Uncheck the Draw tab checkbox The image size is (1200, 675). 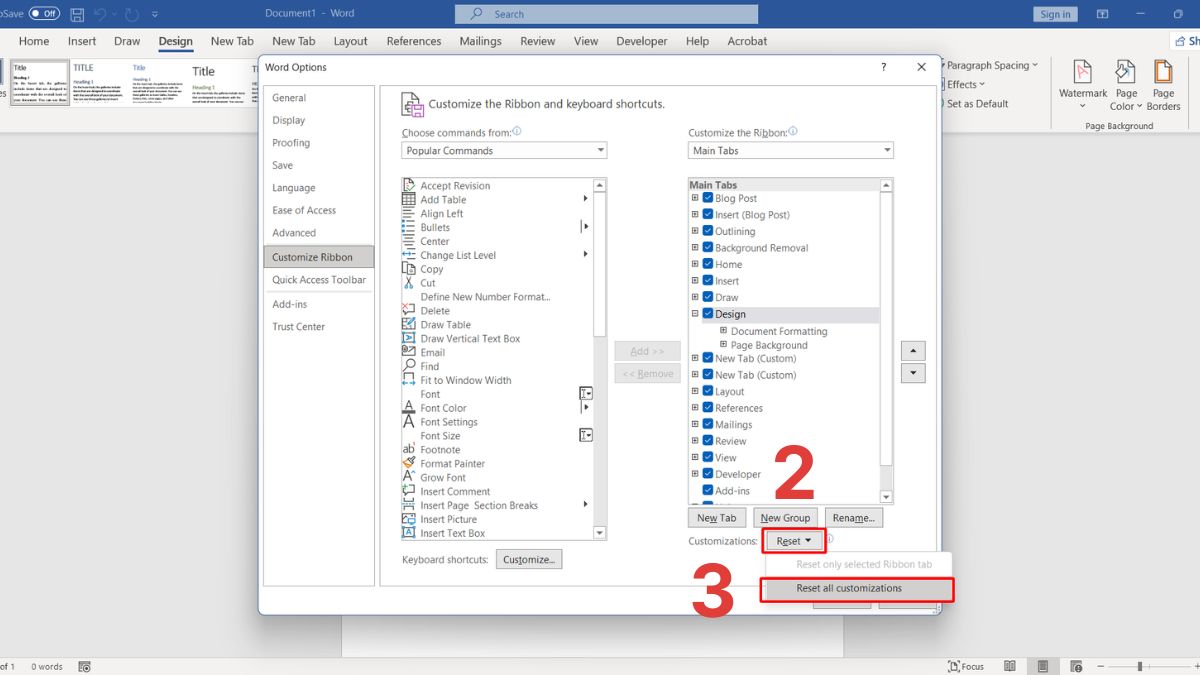point(708,297)
